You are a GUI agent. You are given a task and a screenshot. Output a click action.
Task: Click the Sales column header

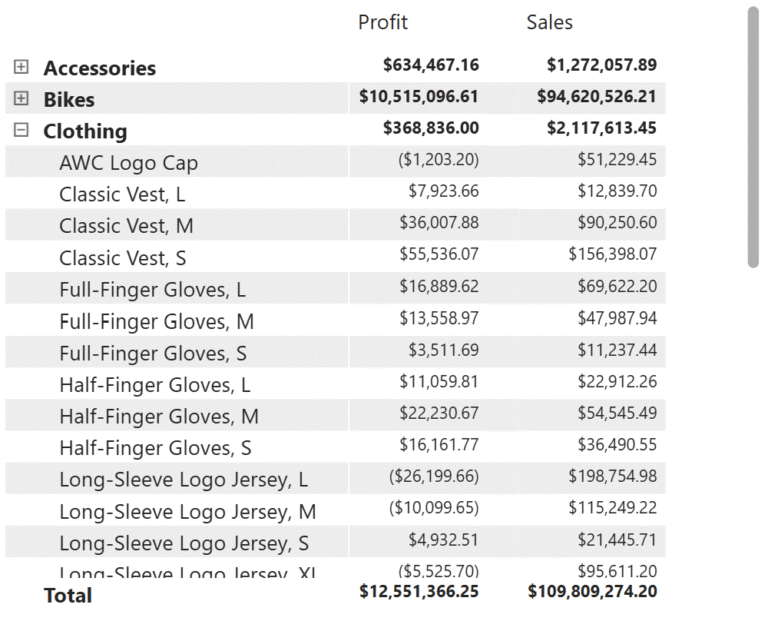coord(549,22)
